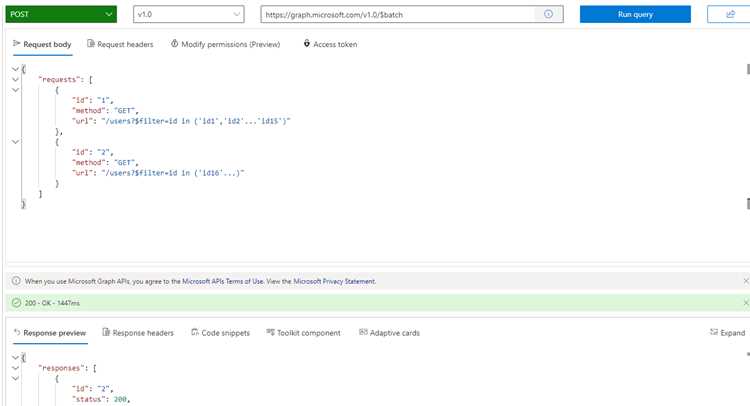This screenshot has height=406, width=750.
Task: Collapse the response root brace
Action: tap(15, 358)
